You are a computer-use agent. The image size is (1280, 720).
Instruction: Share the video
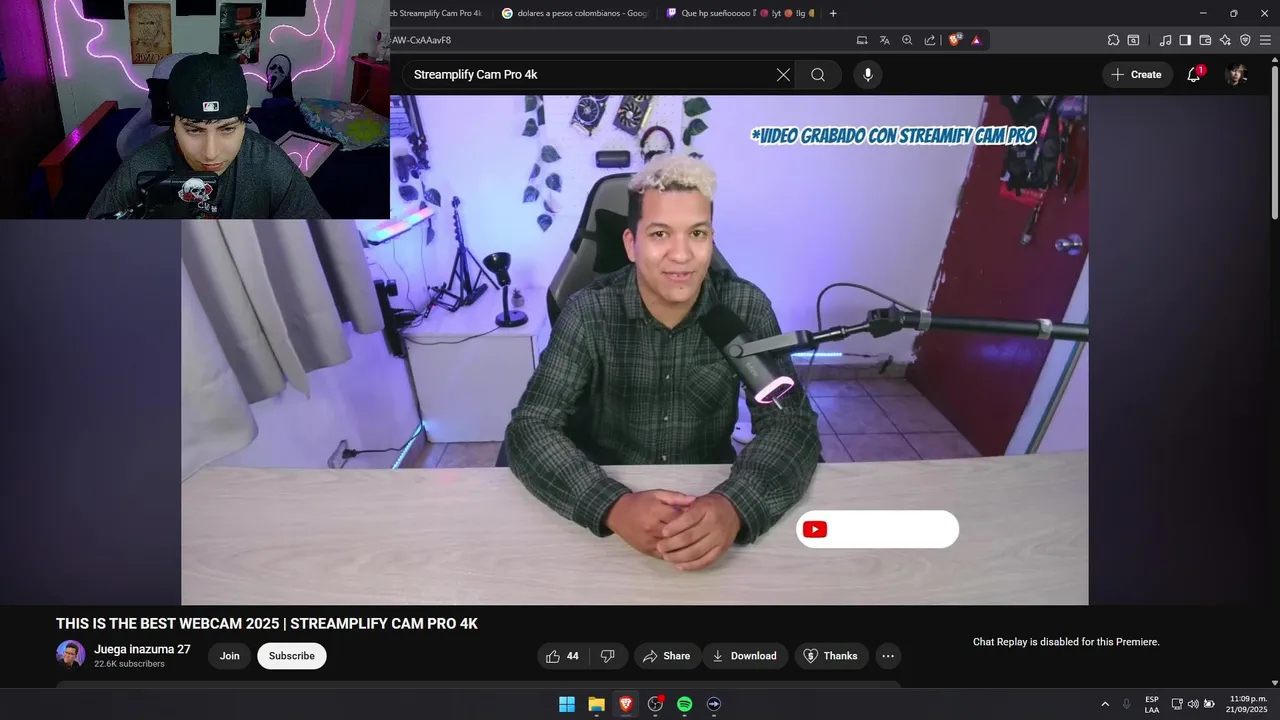[x=666, y=656]
